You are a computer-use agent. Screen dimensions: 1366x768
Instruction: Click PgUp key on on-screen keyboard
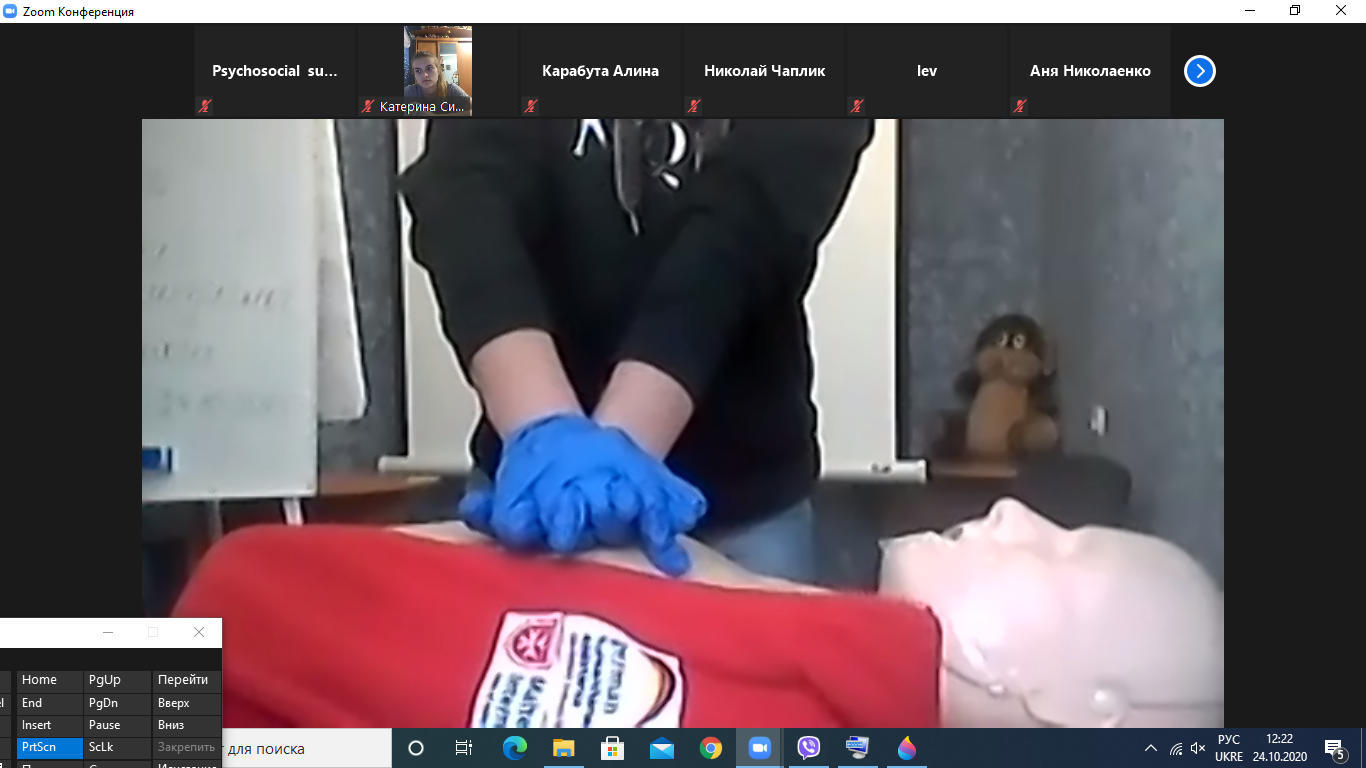click(117, 680)
